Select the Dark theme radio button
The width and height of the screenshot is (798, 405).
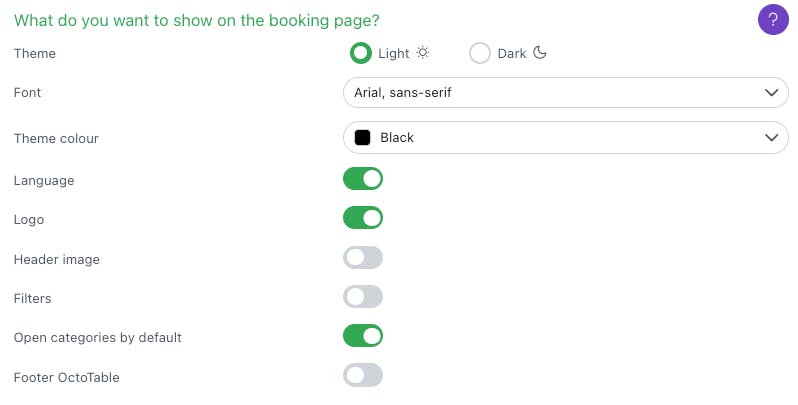pyautogui.click(x=480, y=53)
